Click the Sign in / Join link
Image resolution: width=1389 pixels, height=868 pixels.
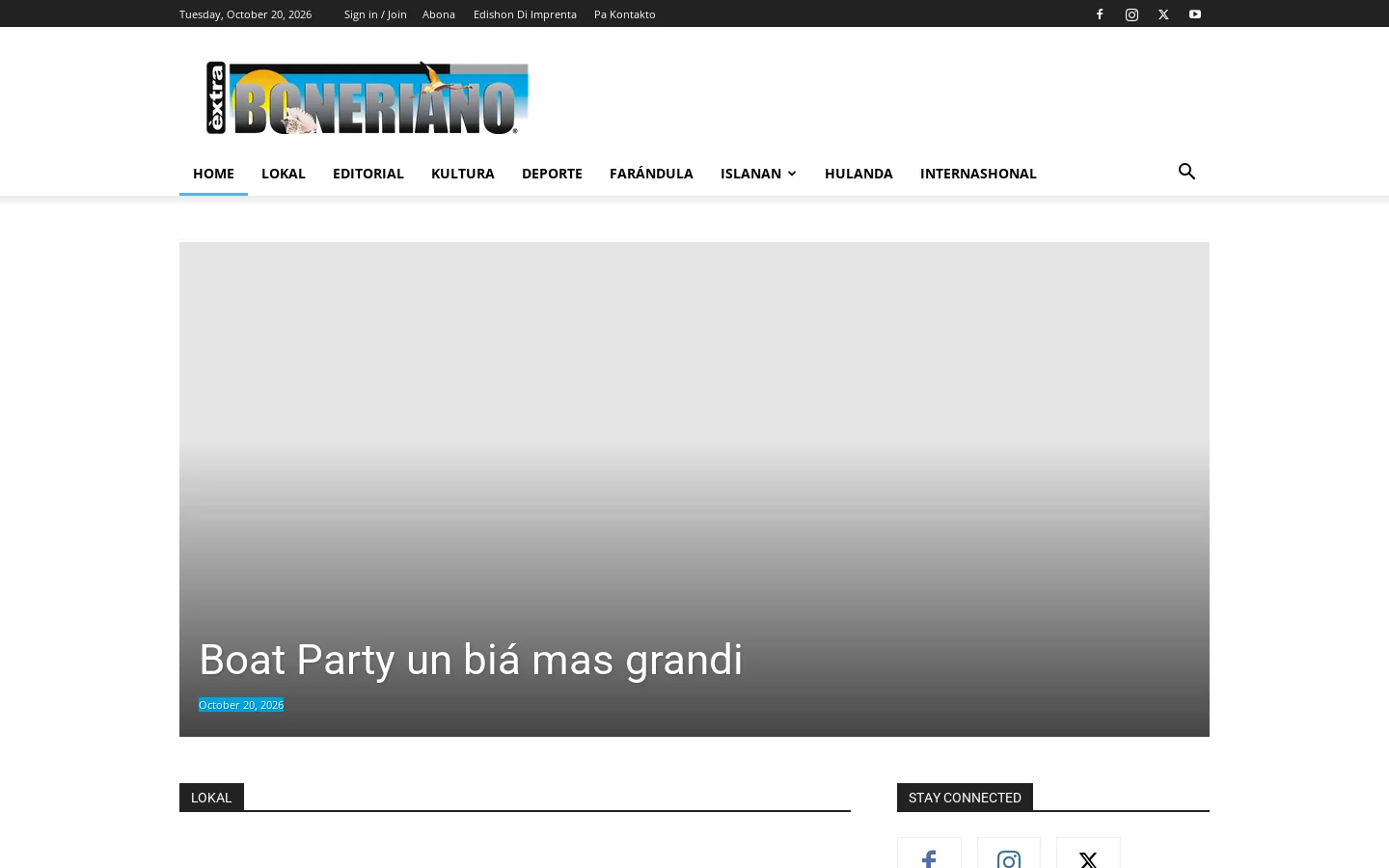(375, 14)
